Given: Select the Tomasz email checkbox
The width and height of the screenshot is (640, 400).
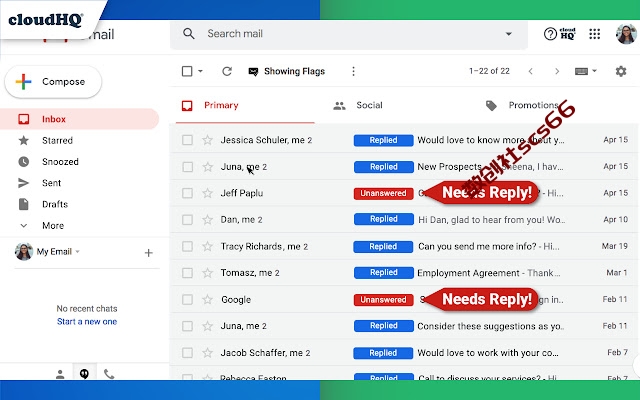Looking at the screenshot, I should (187, 273).
